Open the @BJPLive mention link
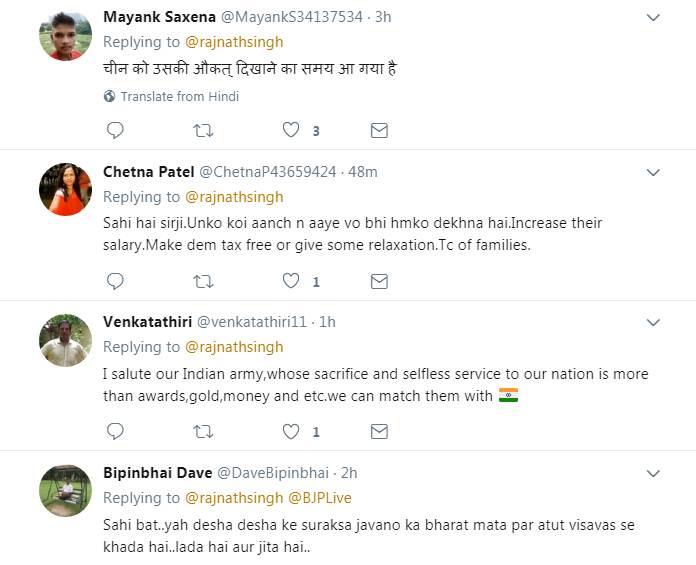 point(320,497)
